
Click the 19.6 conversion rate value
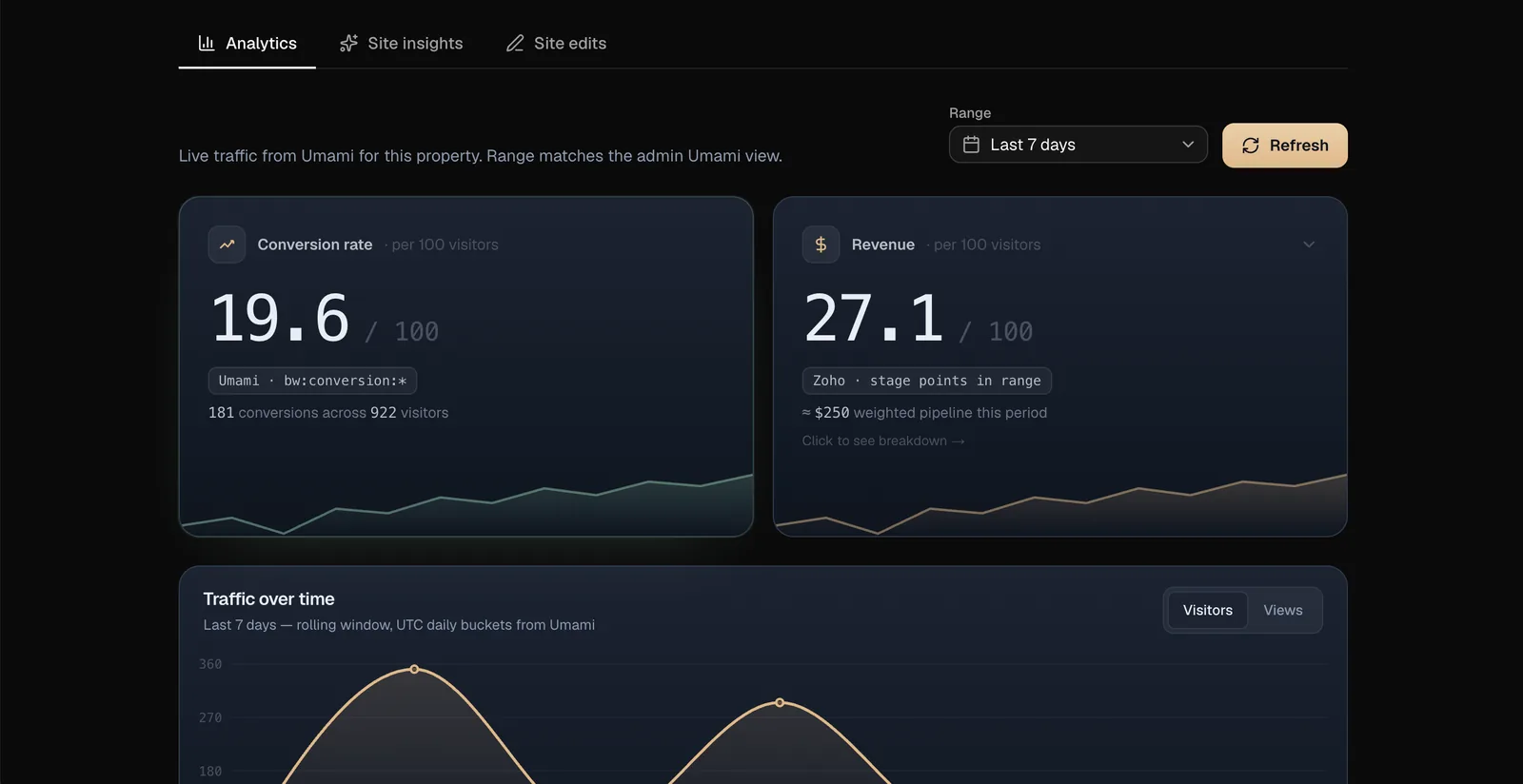(281, 318)
